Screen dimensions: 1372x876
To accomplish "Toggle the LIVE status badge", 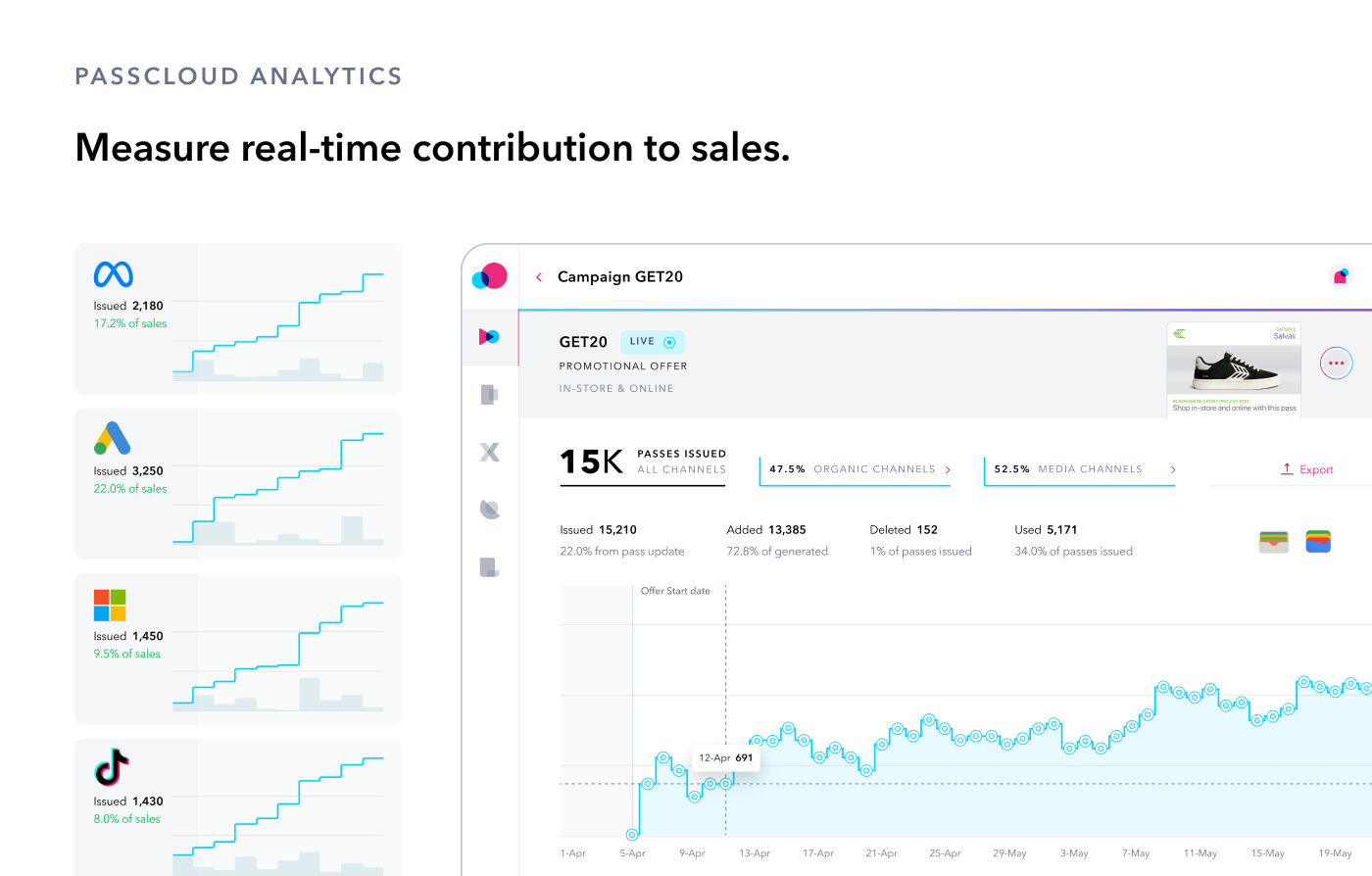I will pos(653,342).
